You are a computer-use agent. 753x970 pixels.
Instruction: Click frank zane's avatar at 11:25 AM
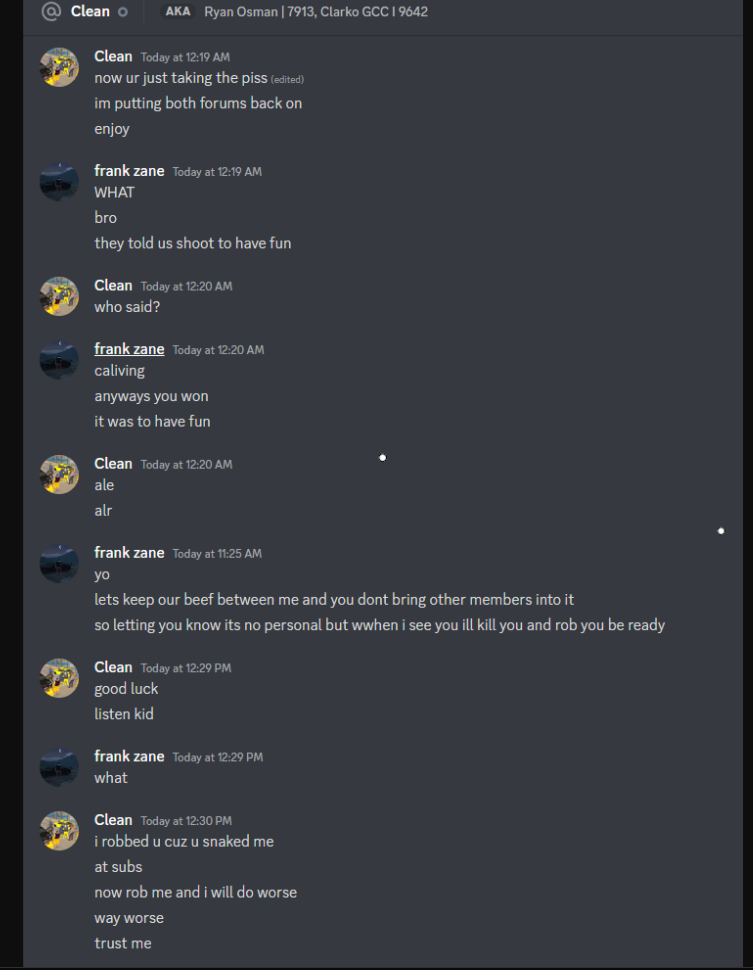(59, 564)
